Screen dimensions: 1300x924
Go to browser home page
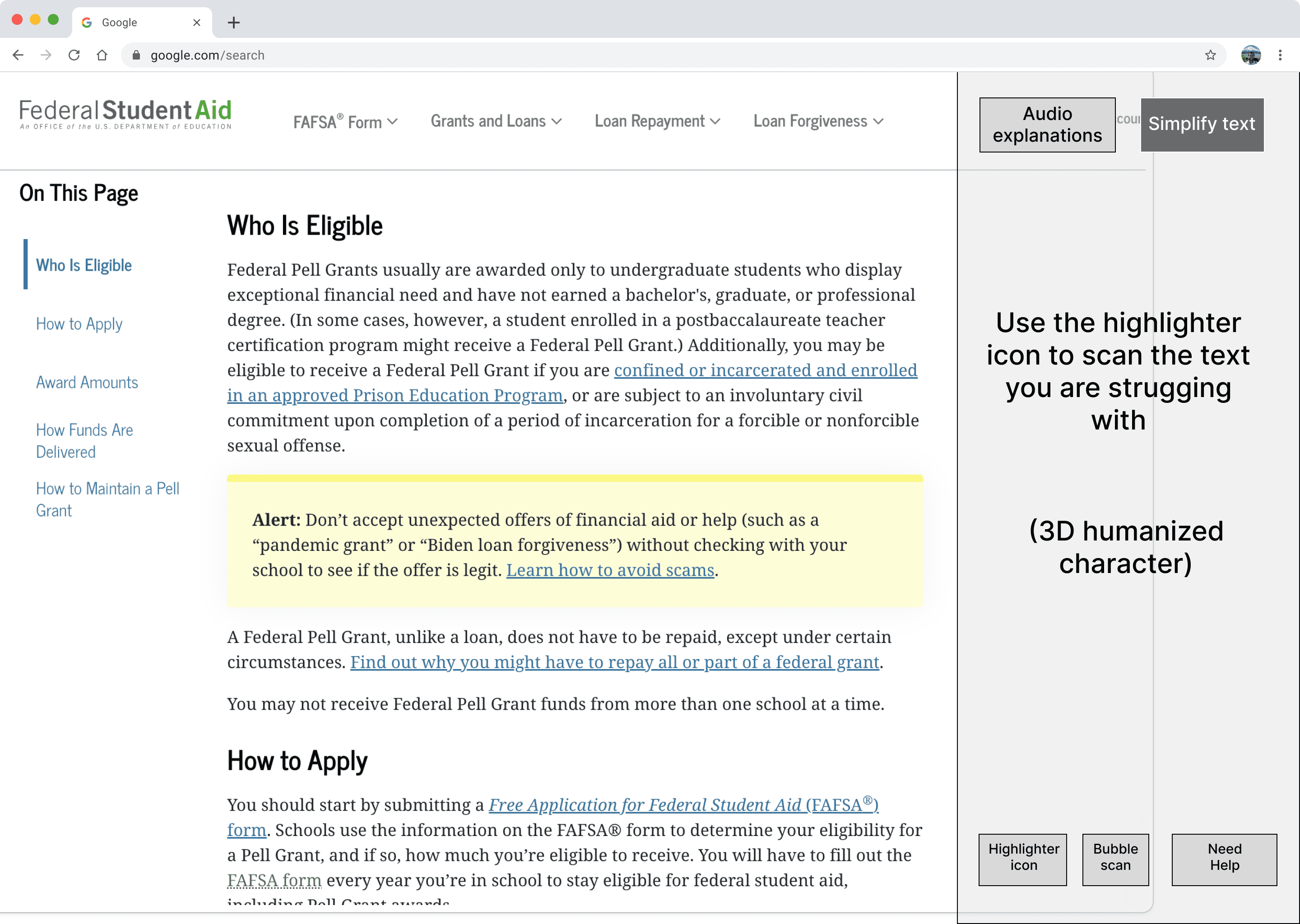pyautogui.click(x=102, y=55)
